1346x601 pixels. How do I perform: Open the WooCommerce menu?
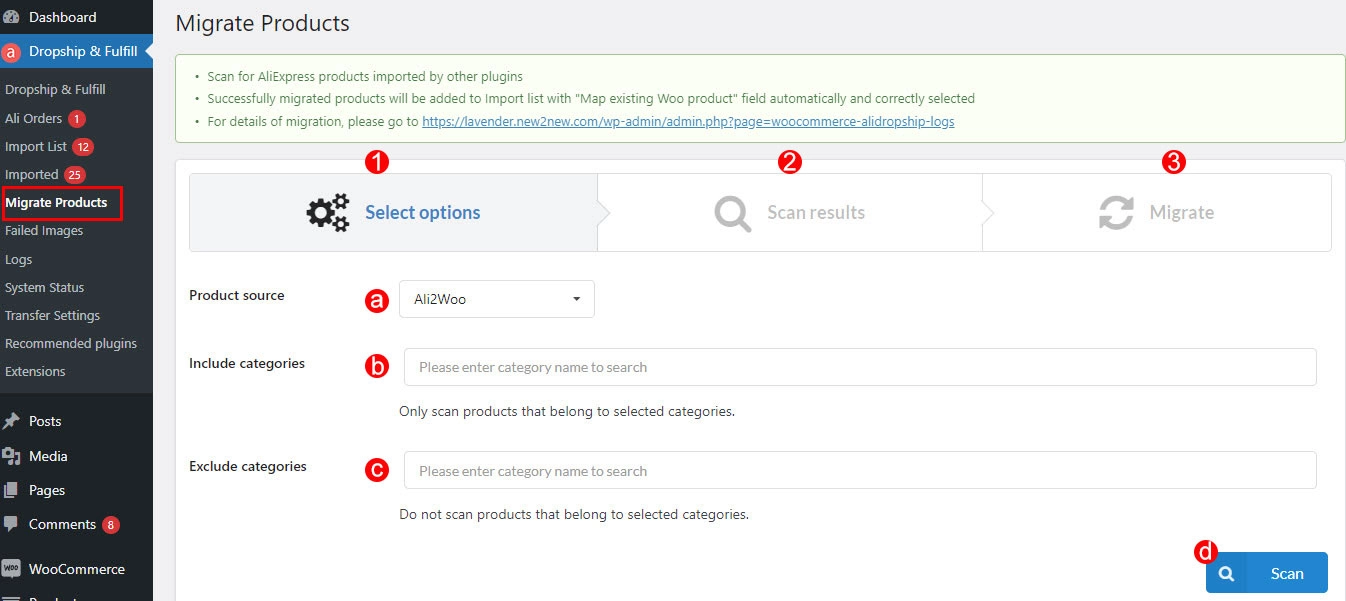[x=76, y=569]
